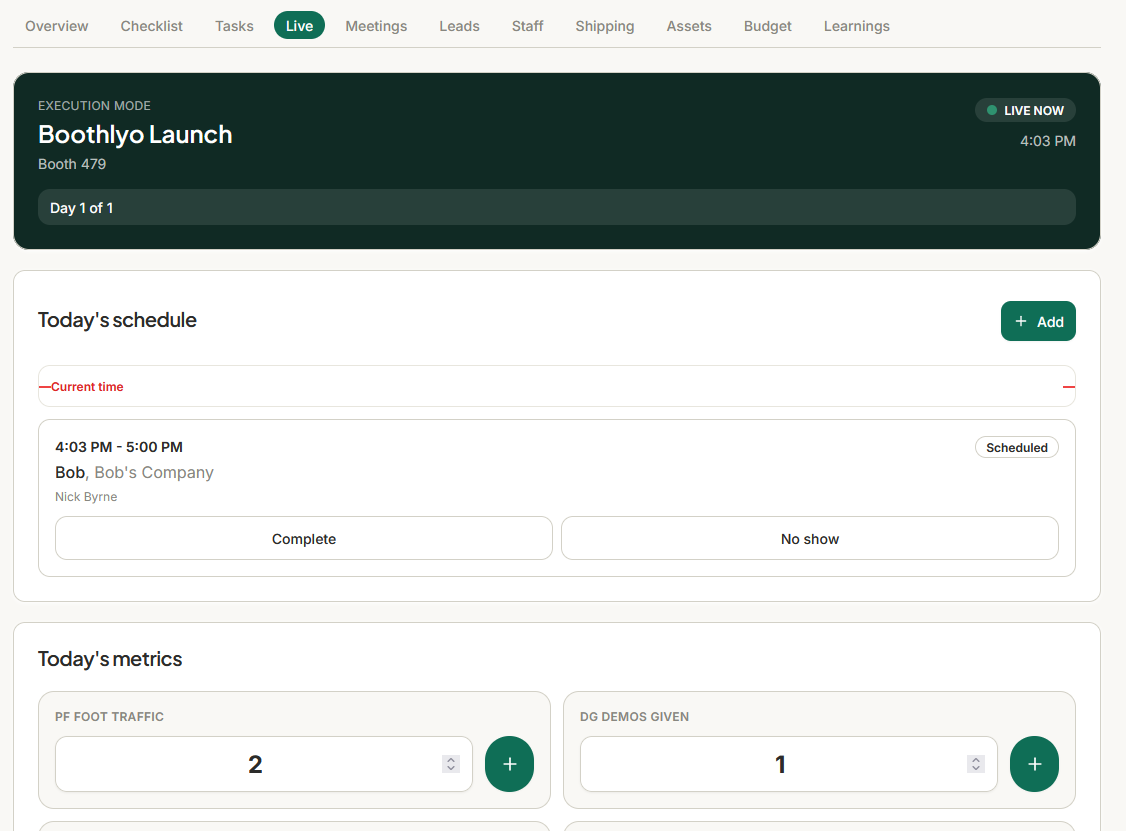Go to the Tasks tab
This screenshot has width=1126, height=831.
(x=234, y=26)
